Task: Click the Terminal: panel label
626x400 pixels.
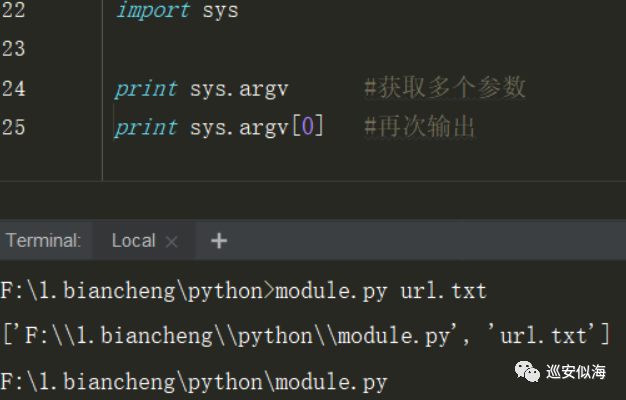Action: (44, 241)
